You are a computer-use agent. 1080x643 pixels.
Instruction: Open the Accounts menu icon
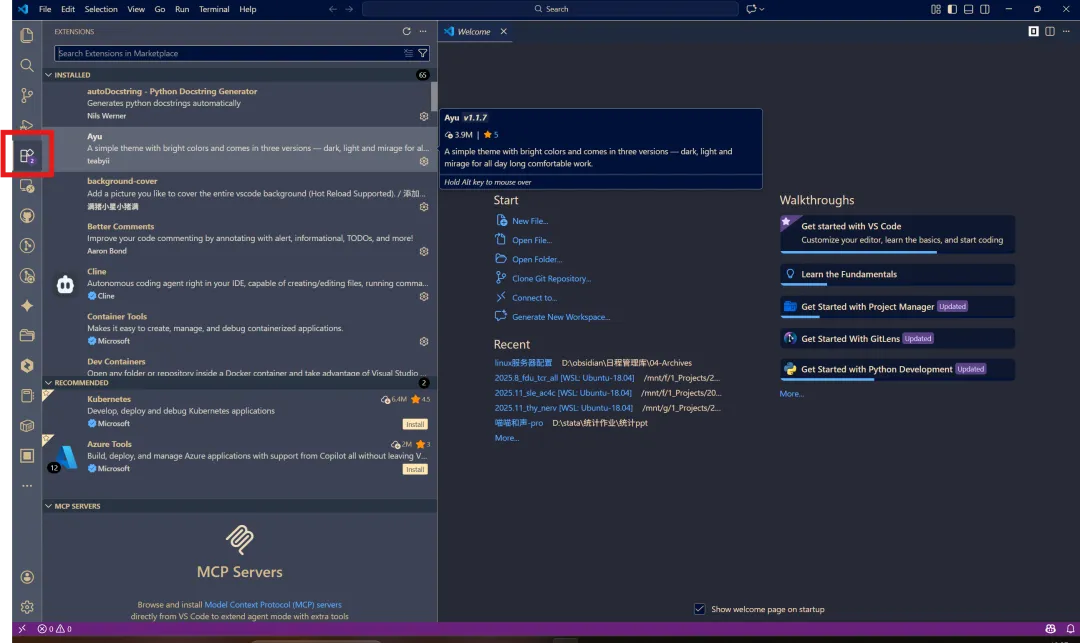tap(27, 577)
